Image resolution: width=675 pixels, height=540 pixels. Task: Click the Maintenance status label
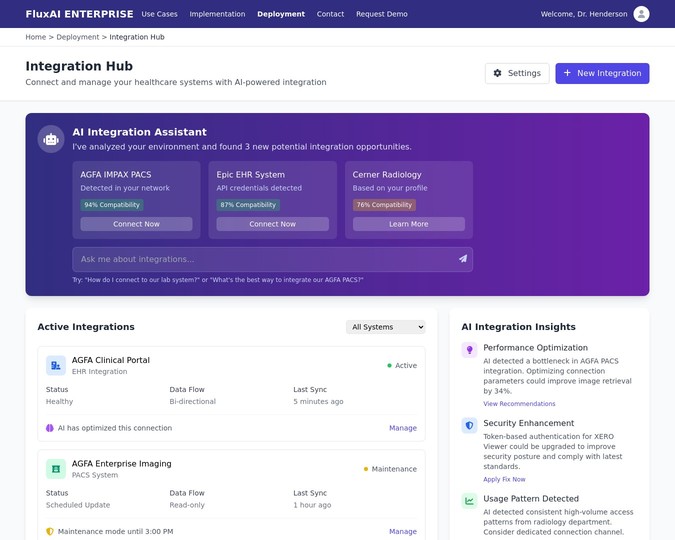click(x=394, y=469)
